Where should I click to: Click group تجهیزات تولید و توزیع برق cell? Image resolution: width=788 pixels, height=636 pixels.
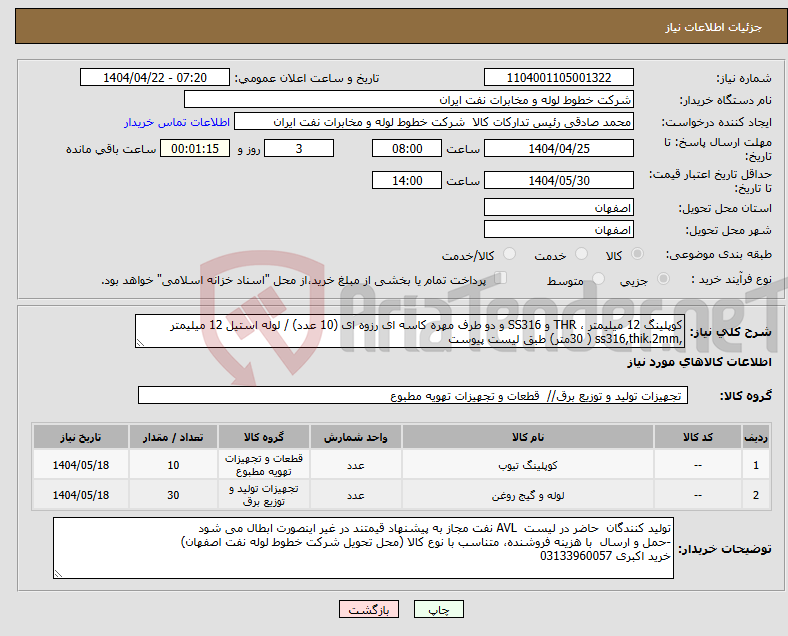point(264,495)
